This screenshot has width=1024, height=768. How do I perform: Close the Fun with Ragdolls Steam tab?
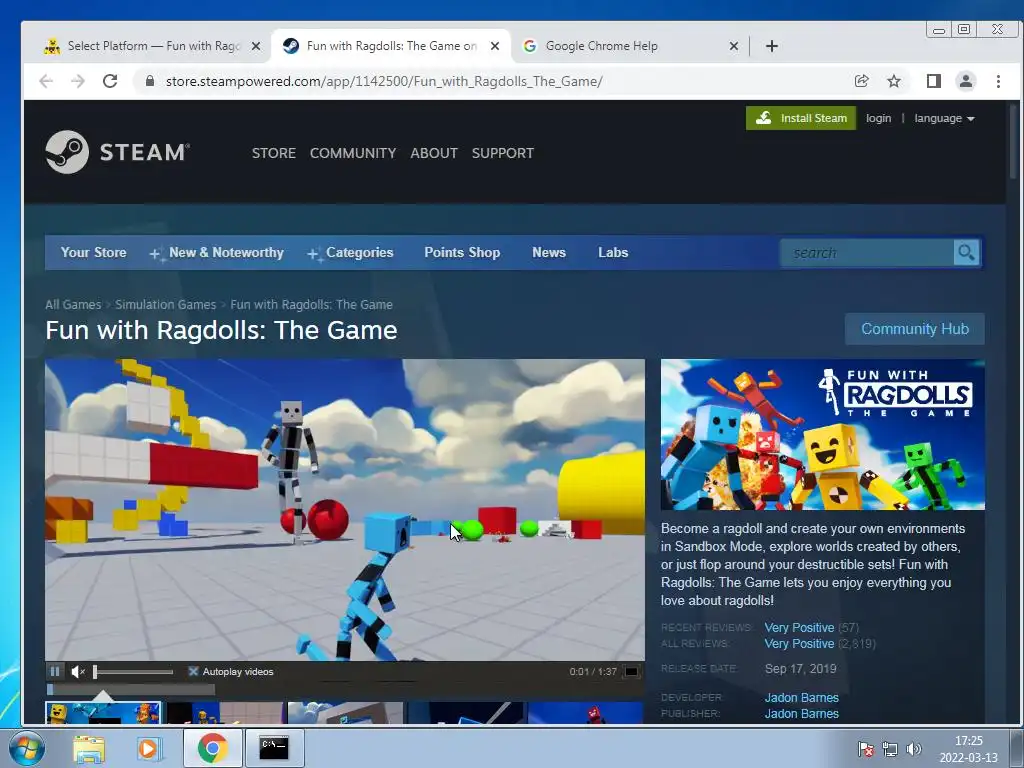[x=495, y=46]
